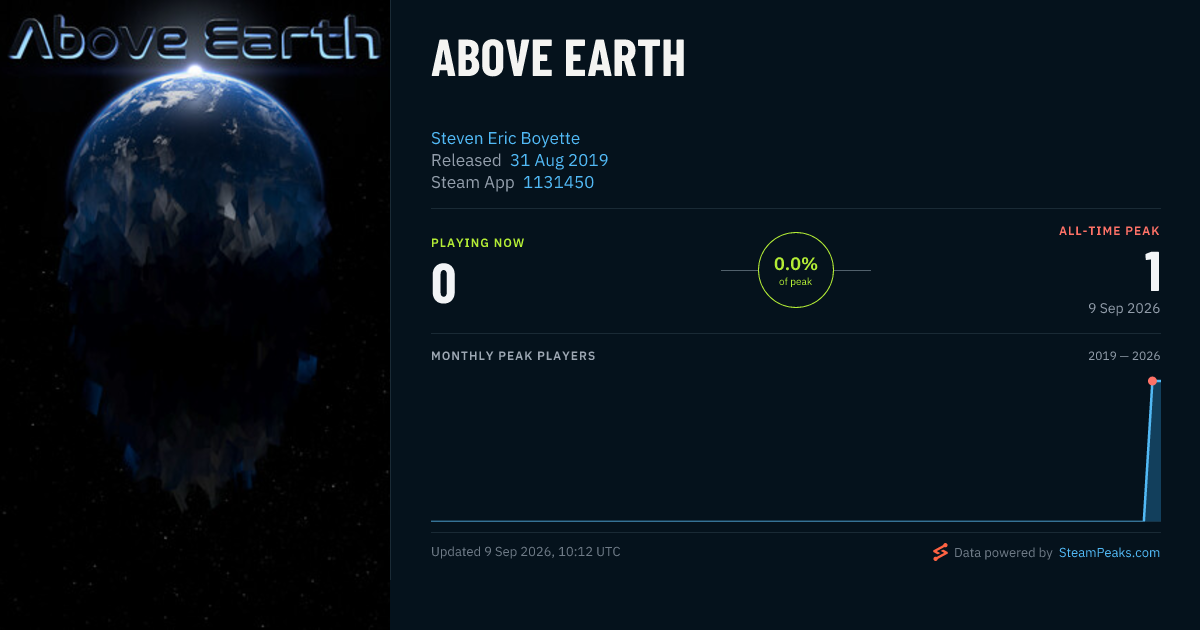Click the Monthly Peak Players label
This screenshot has height=630, width=1200.
tap(513, 356)
